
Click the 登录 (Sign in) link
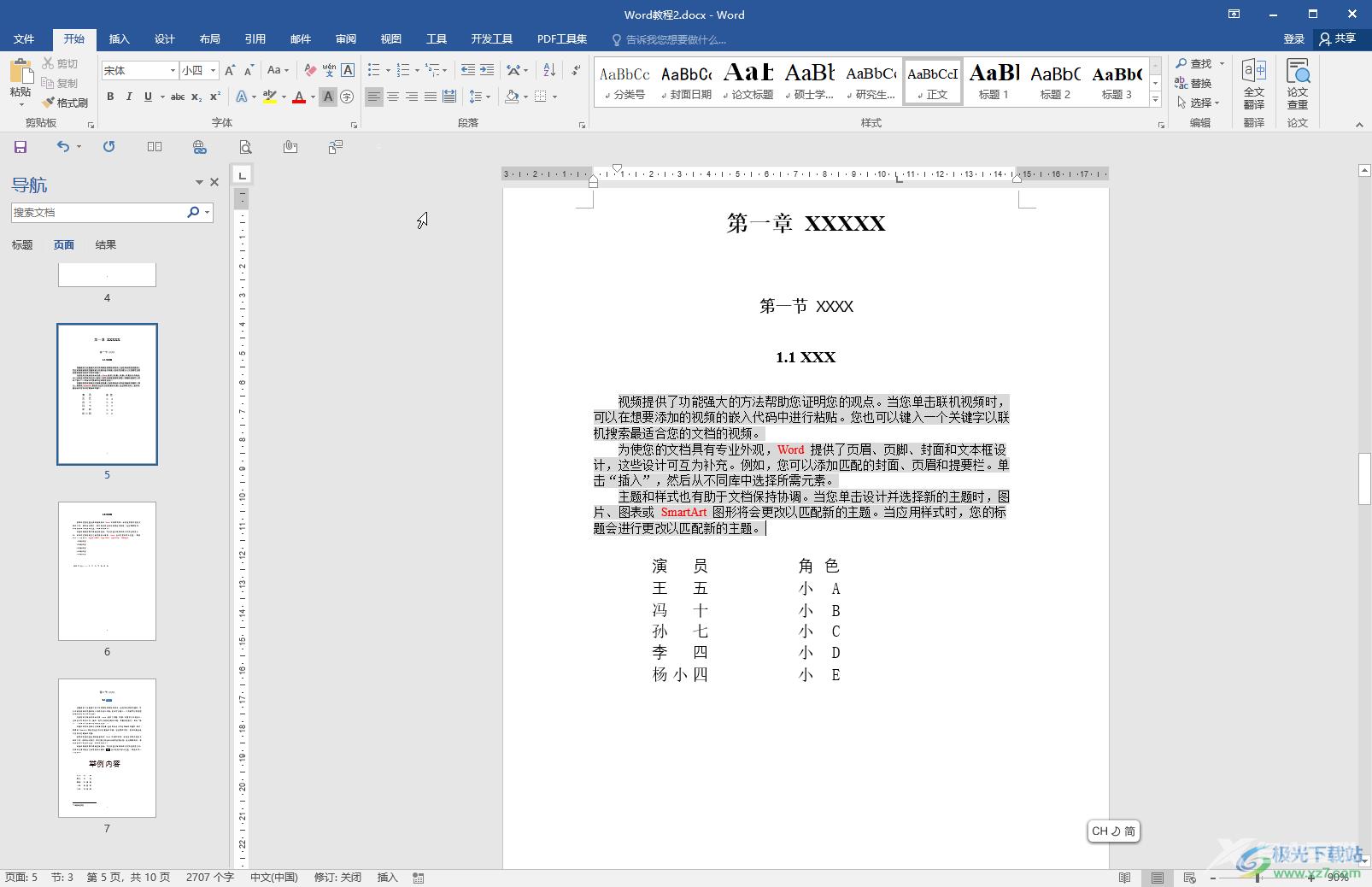[1294, 39]
